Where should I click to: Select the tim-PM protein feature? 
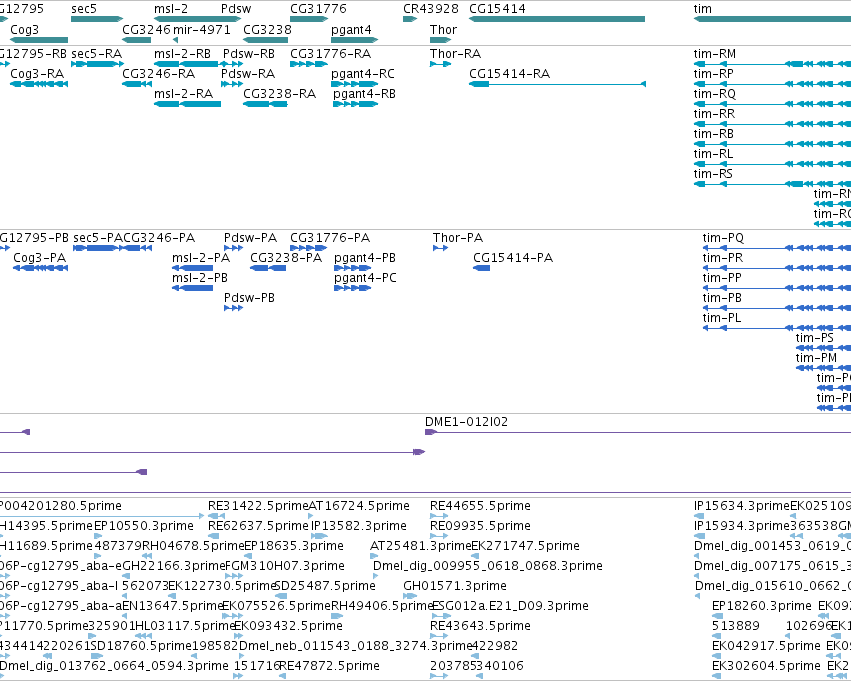(x=823, y=368)
